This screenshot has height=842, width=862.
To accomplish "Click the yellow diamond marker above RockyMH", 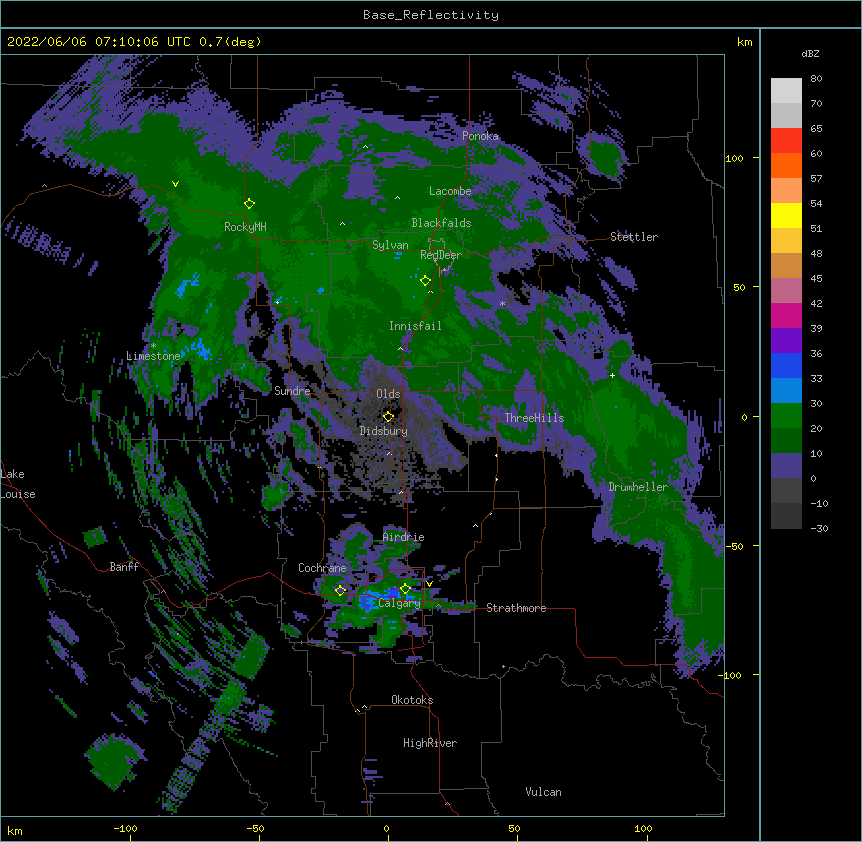I will (x=250, y=204).
